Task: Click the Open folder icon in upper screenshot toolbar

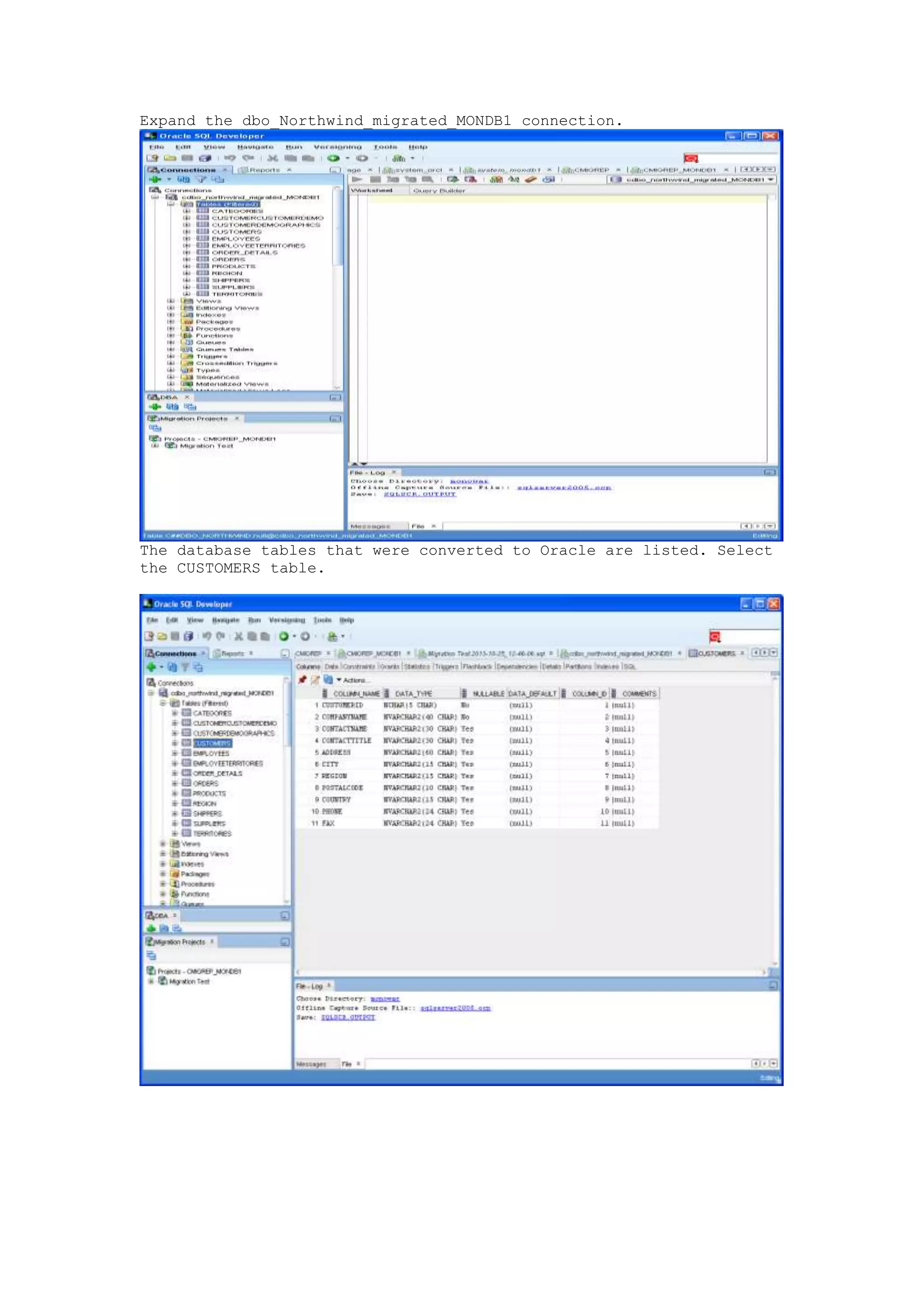Action: 170,158
